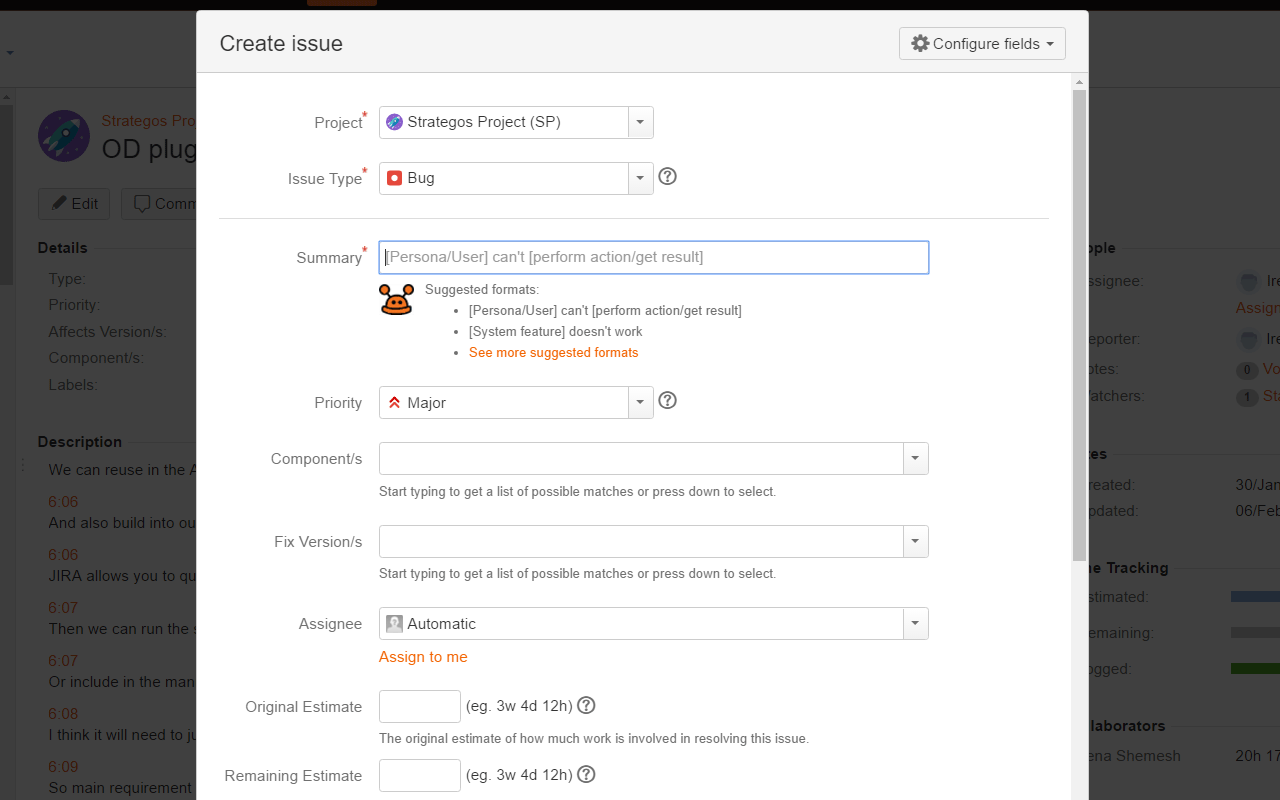Viewport: 1280px width, 800px height.
Task: Open the Component/s dropdown
Action: pyautogui.click(x=914, y=458)
